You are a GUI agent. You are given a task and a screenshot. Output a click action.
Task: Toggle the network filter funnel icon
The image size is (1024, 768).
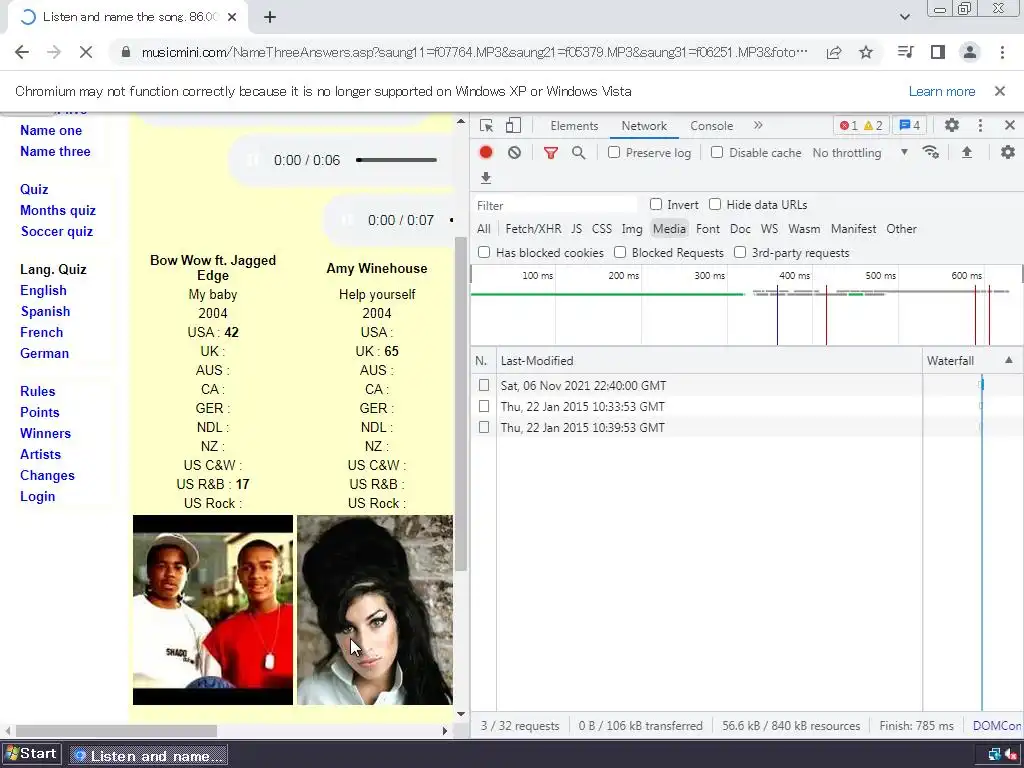pos(551,153)
